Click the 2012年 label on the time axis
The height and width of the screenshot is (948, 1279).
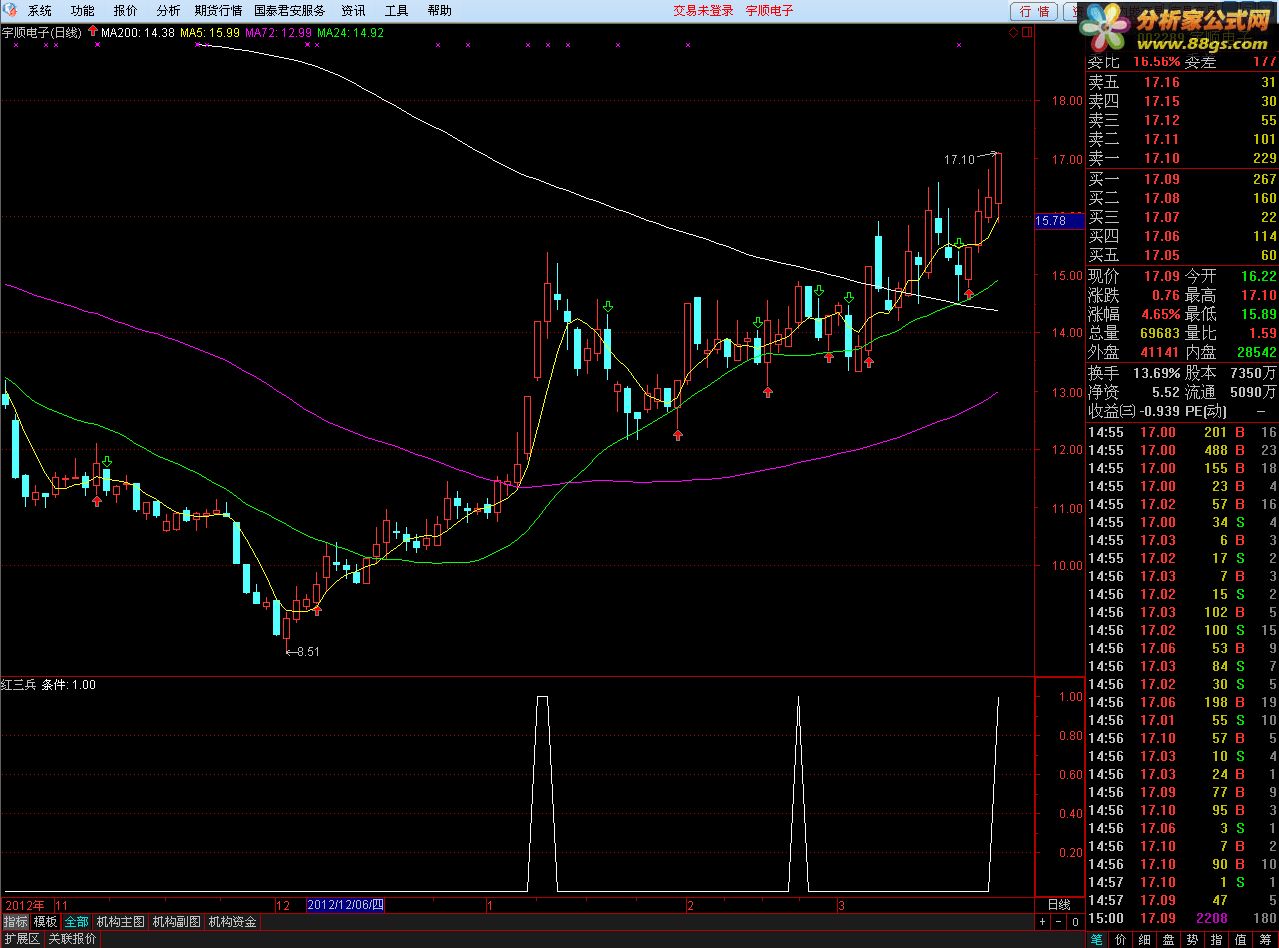pos(24,905)
